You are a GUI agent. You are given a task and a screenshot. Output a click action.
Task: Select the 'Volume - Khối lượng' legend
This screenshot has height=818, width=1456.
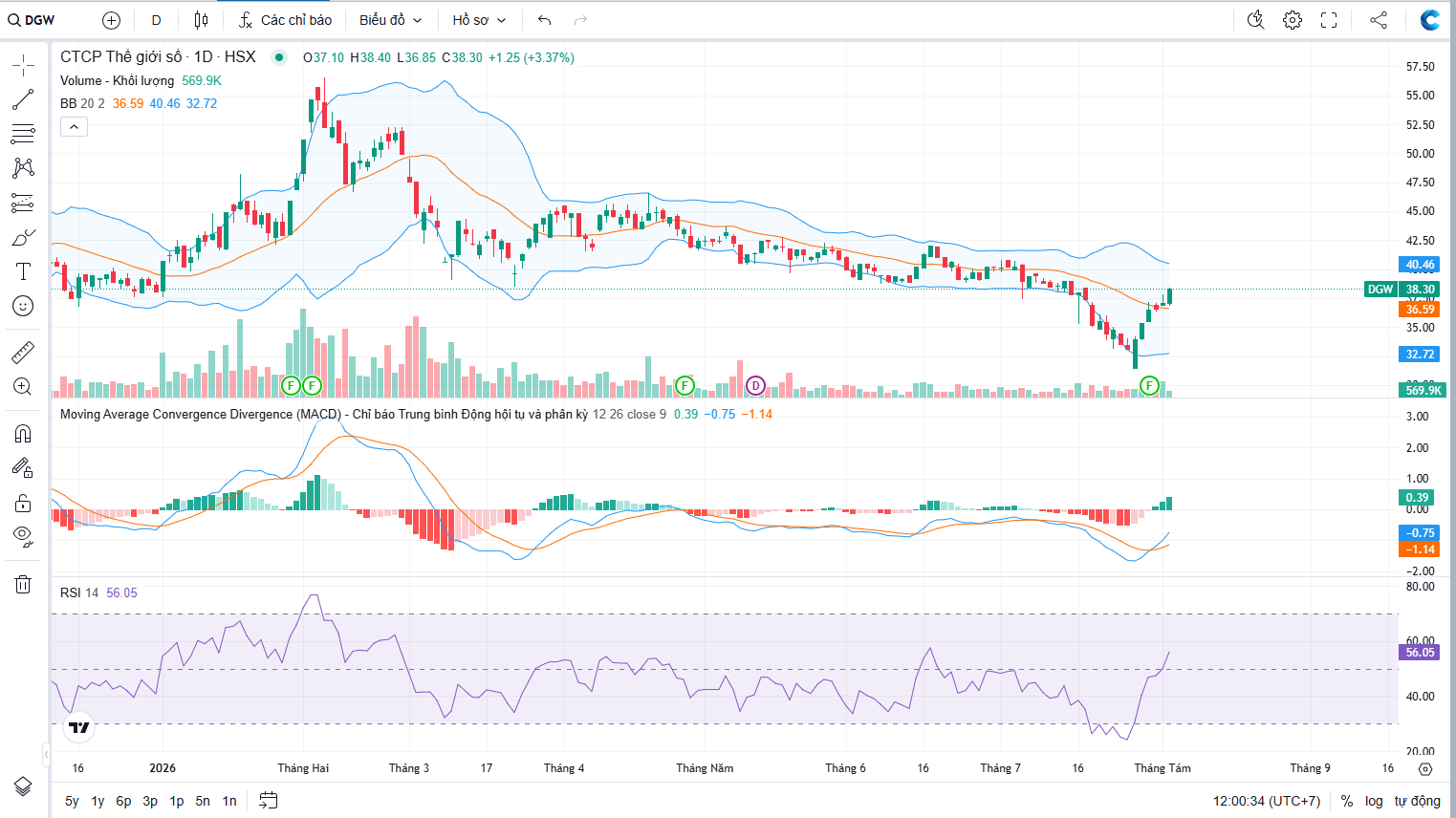(118, 81)
